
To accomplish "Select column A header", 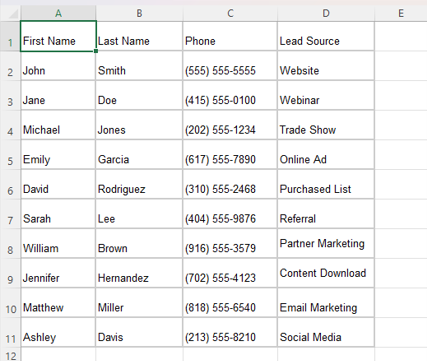I will 58,13.
